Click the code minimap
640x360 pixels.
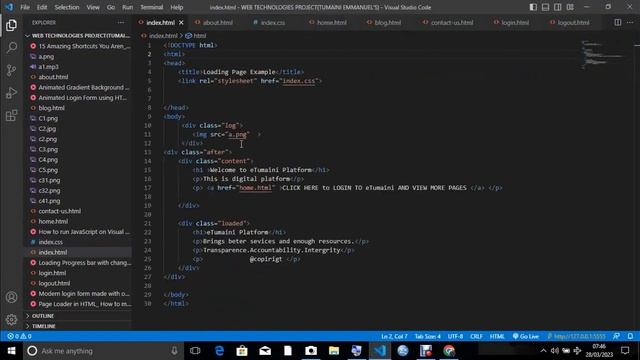(602, 55)
